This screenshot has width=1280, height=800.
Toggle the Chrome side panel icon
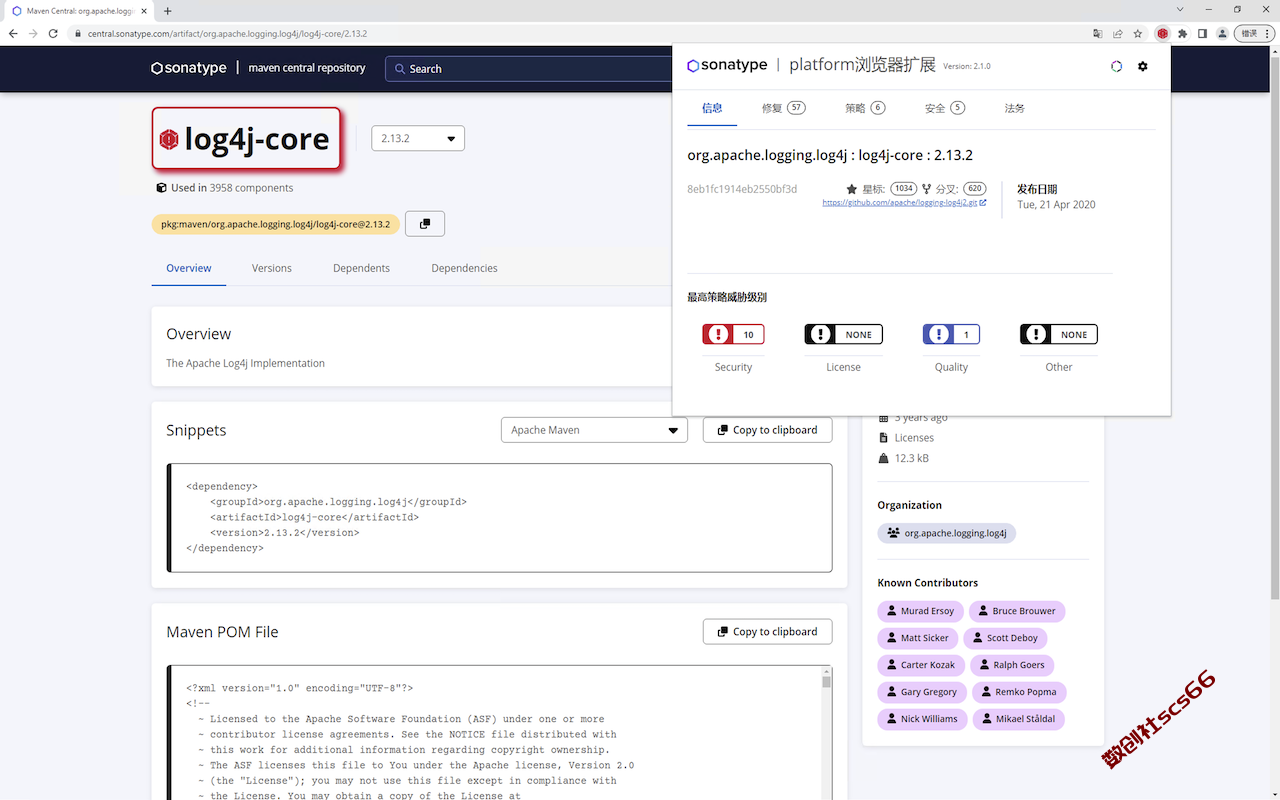pyautogui.click(x=1202, y=33)
